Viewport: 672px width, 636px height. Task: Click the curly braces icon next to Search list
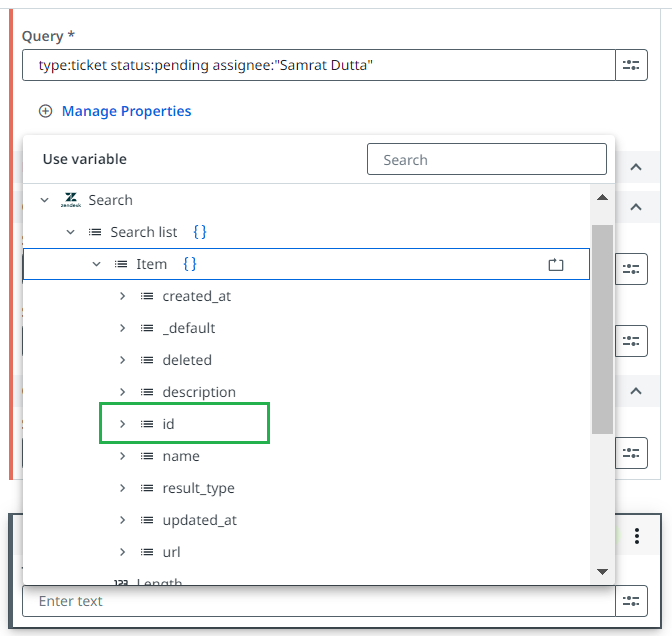click(200, 232)
